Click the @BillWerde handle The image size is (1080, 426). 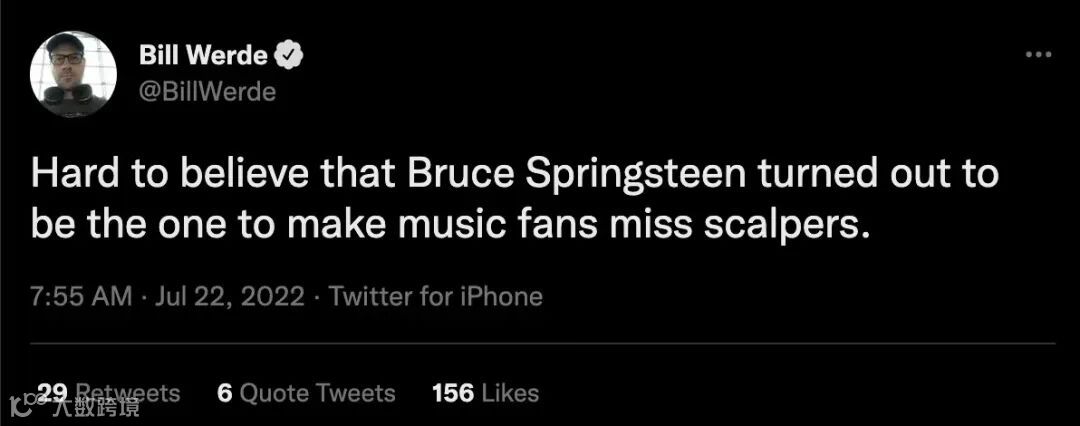208,92
